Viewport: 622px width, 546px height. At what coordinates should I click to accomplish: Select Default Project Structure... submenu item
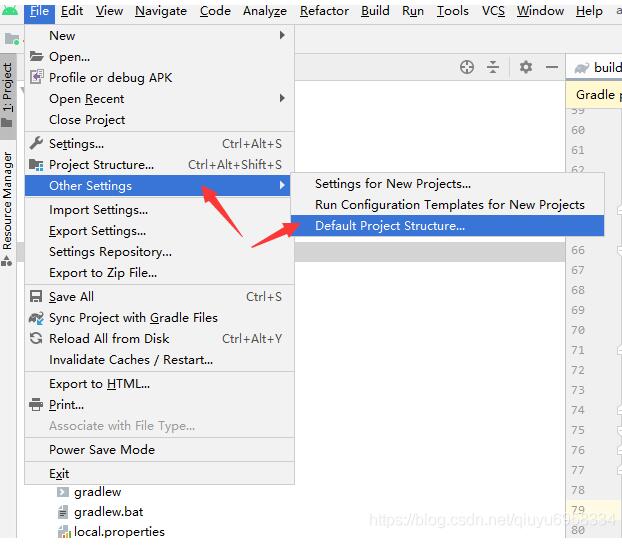pos(447,226)
